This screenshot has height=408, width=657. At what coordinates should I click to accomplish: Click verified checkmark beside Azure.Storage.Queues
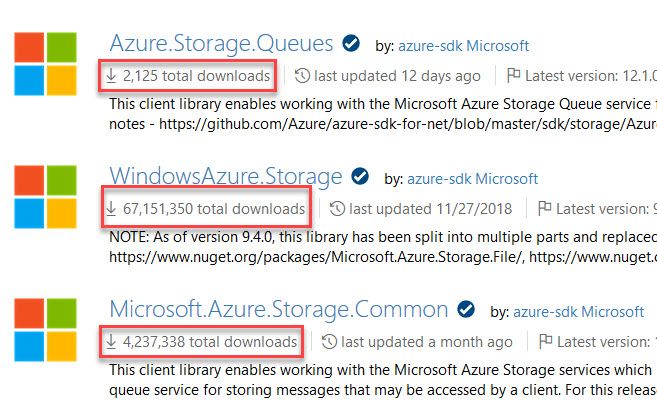tap(351, 44)
